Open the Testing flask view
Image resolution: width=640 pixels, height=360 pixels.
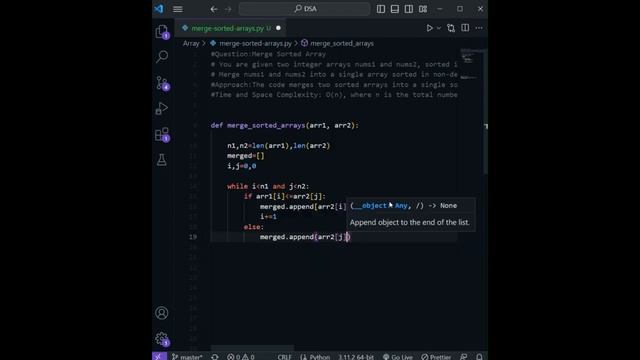click(x=162, y=160)
